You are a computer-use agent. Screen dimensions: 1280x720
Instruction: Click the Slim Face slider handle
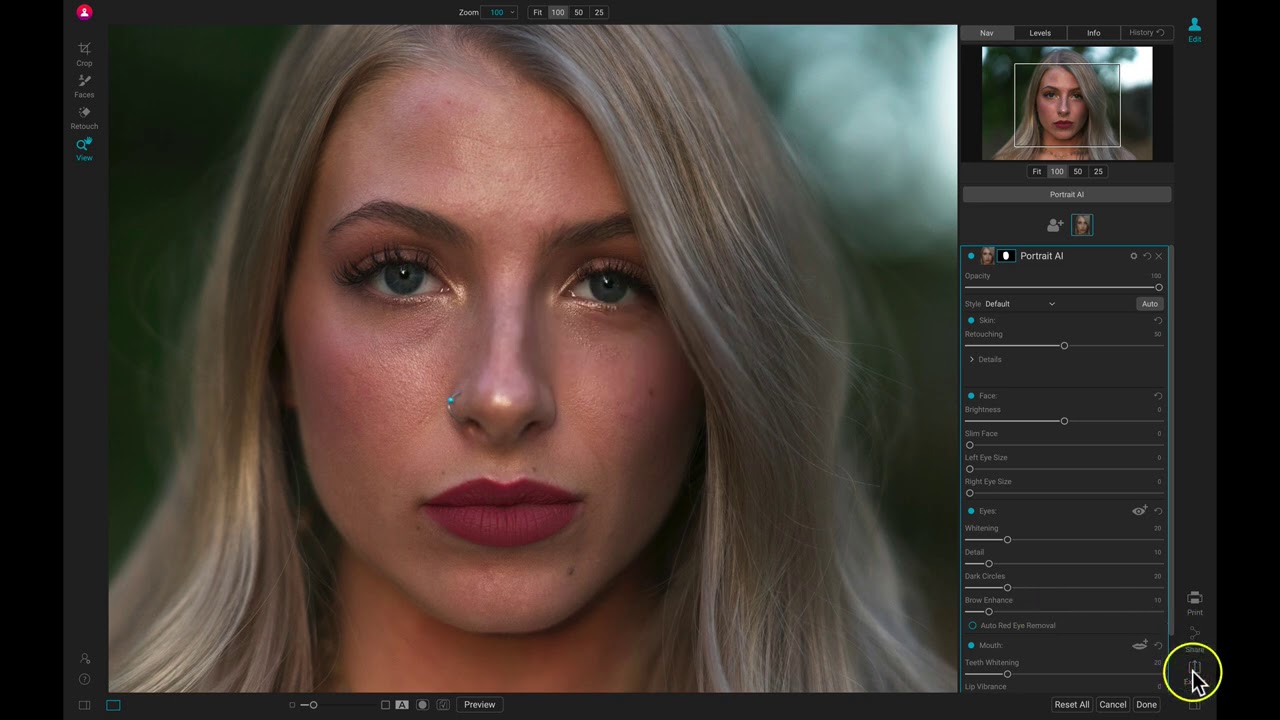969,445
